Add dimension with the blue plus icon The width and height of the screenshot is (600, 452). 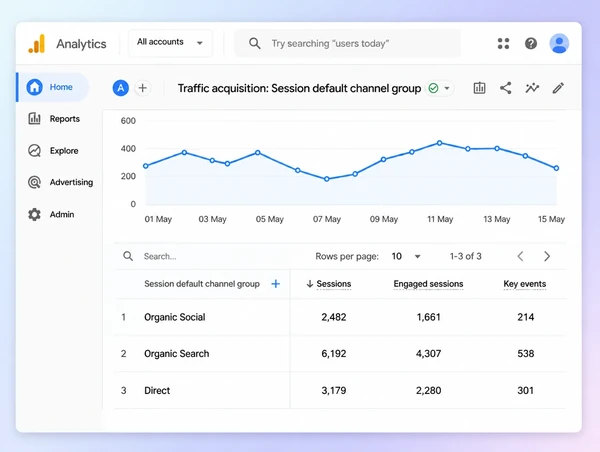click(x=276, y=284)
